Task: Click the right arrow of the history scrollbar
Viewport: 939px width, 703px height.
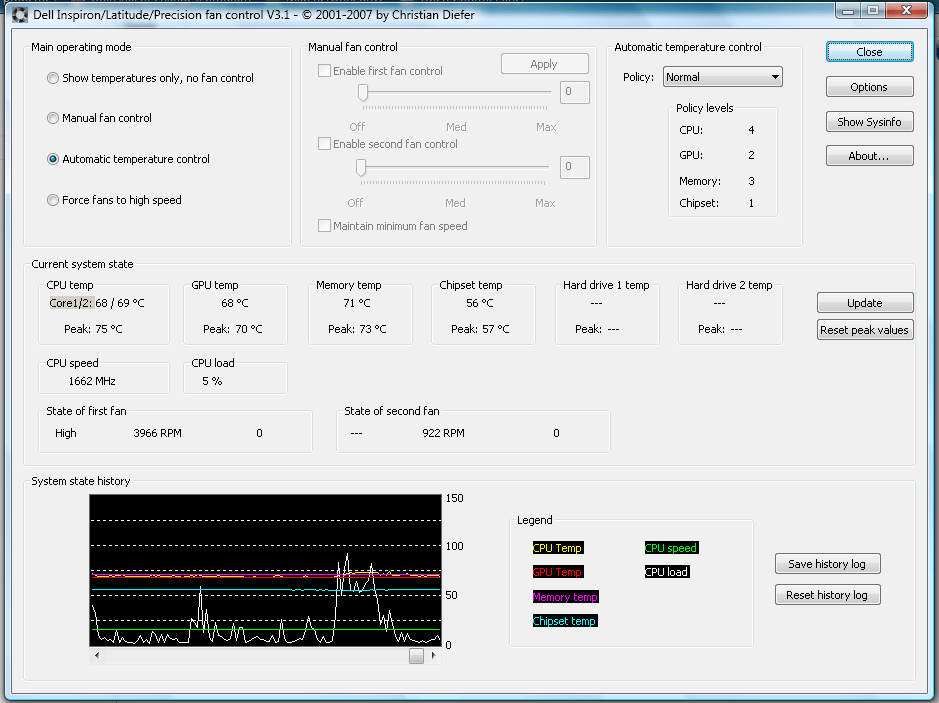Action: (434, 654)
